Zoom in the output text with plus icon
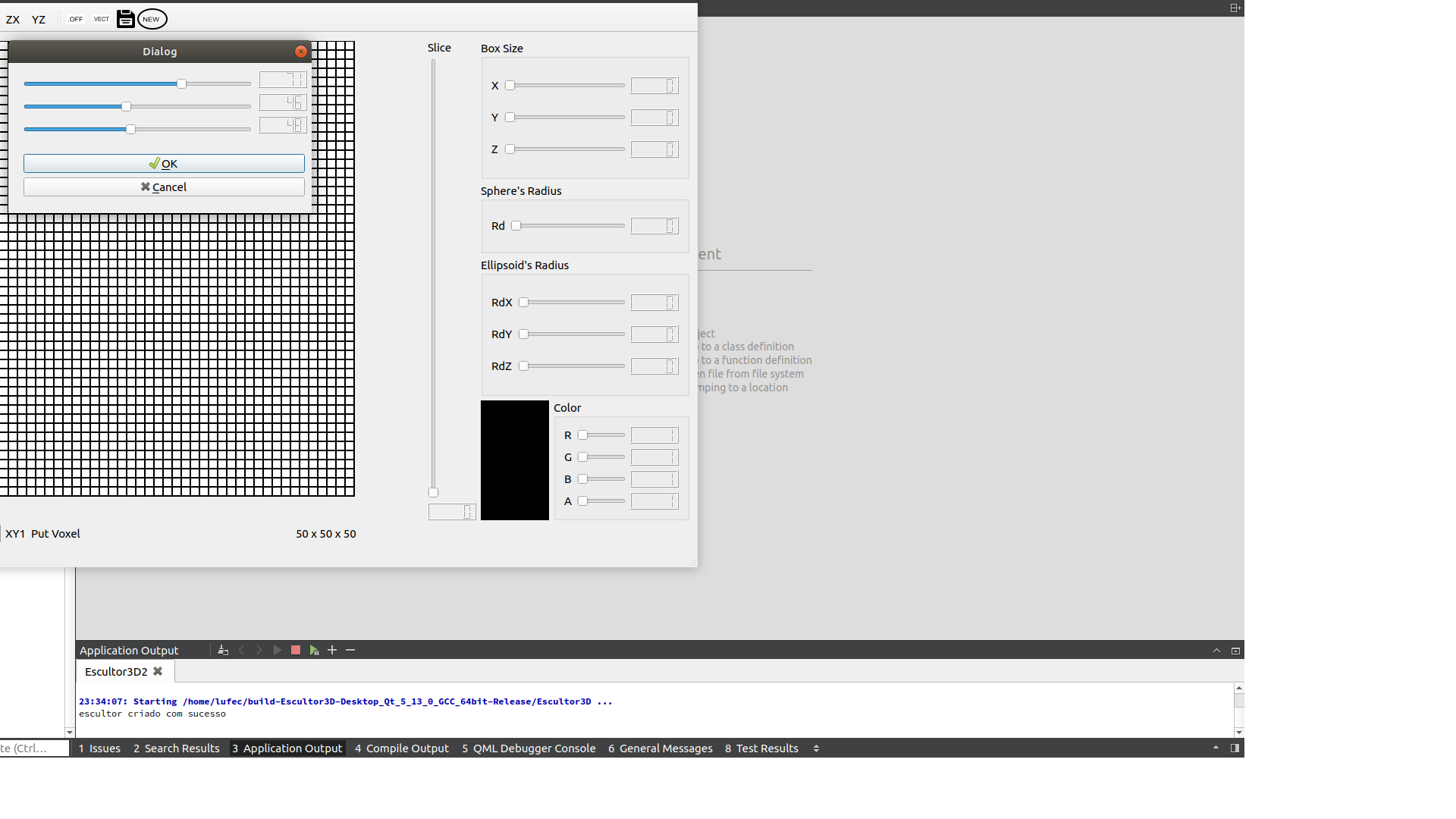 pyautogui.click(x=332, y=650)
